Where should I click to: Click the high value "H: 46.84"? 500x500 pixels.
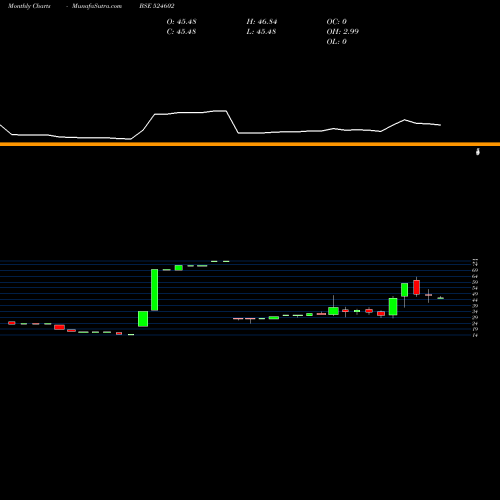tap(262, 22)
